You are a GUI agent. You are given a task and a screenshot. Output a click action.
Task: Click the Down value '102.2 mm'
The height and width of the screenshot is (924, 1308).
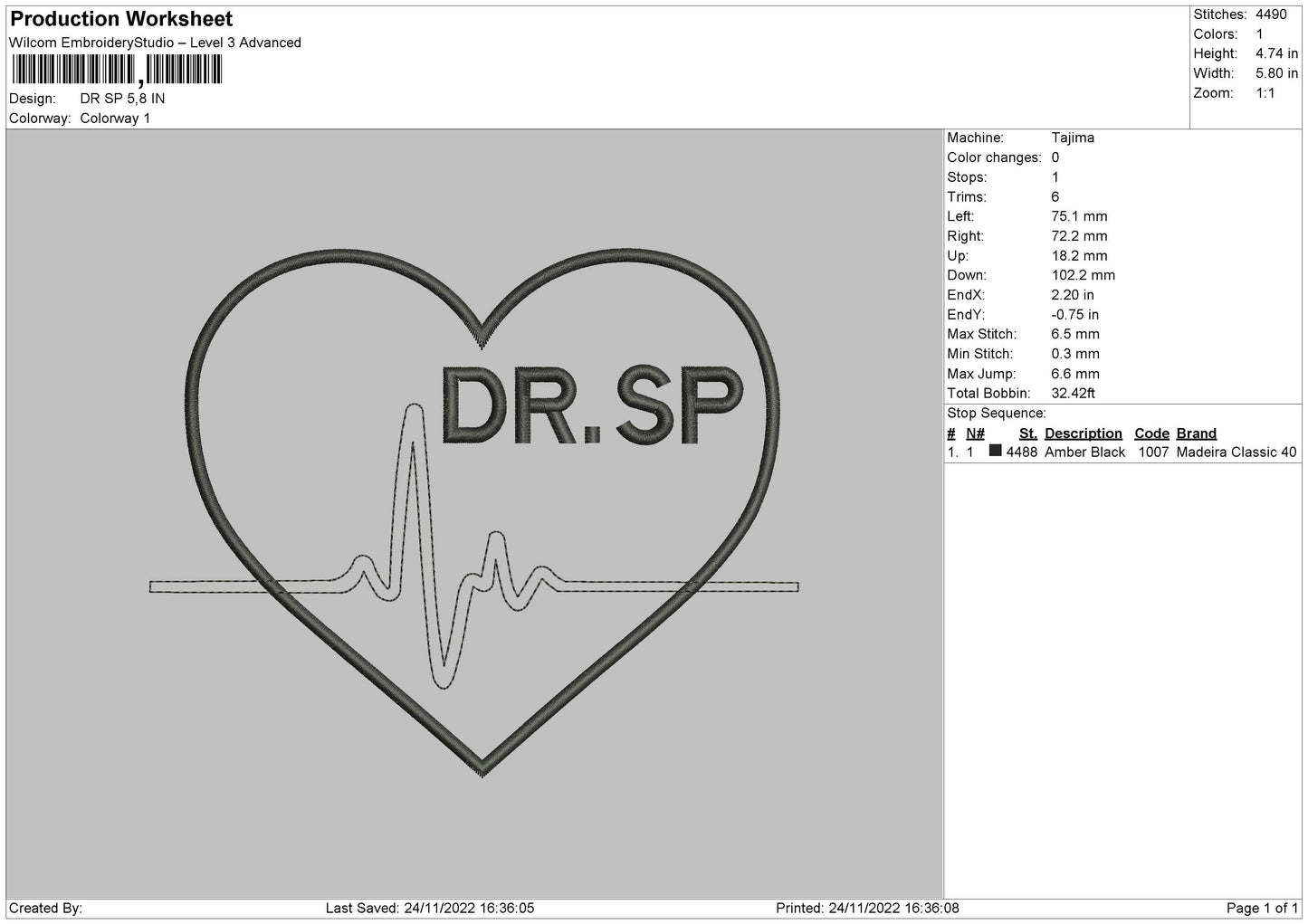pos(1084,275)
